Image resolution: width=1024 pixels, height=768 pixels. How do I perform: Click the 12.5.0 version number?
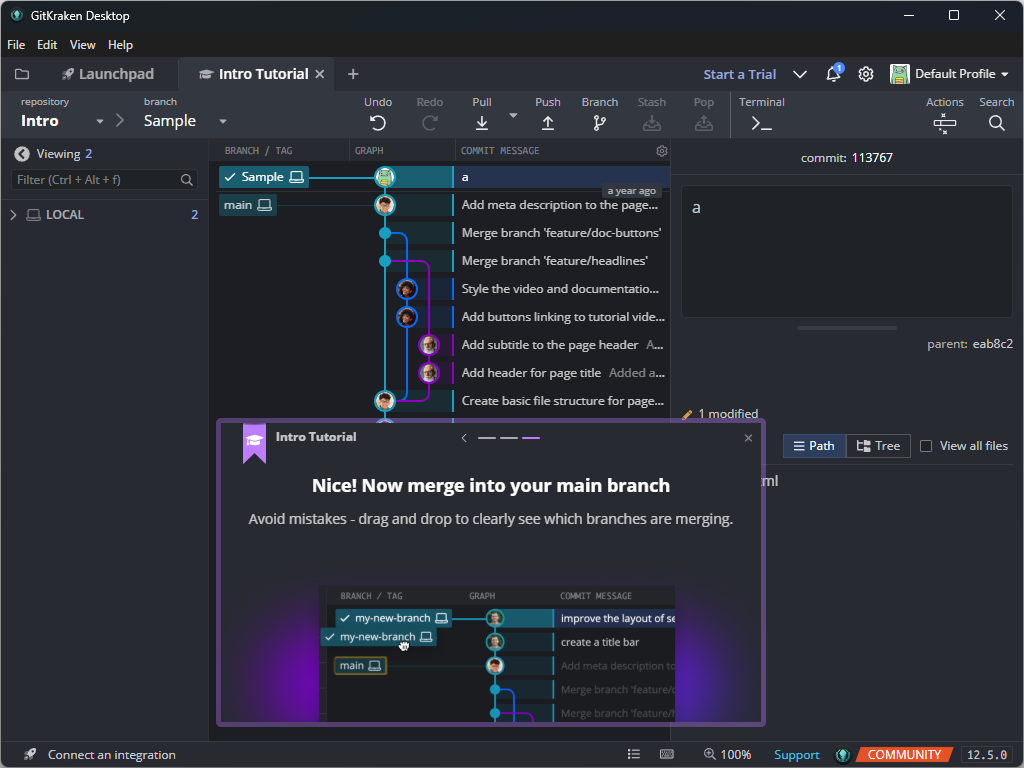point(986,755)
